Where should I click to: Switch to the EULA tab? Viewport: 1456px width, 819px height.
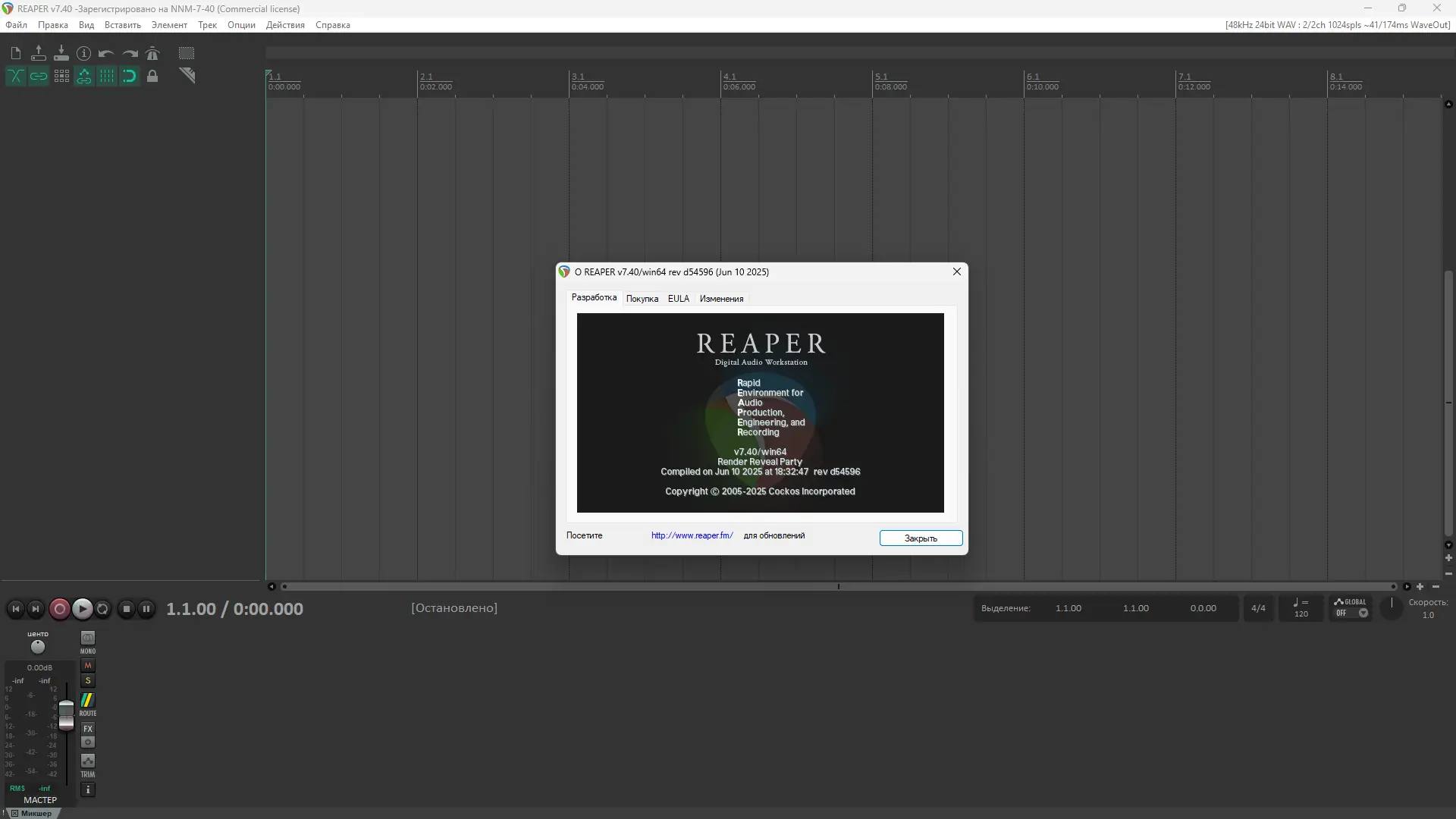click(x=678, y=299)
